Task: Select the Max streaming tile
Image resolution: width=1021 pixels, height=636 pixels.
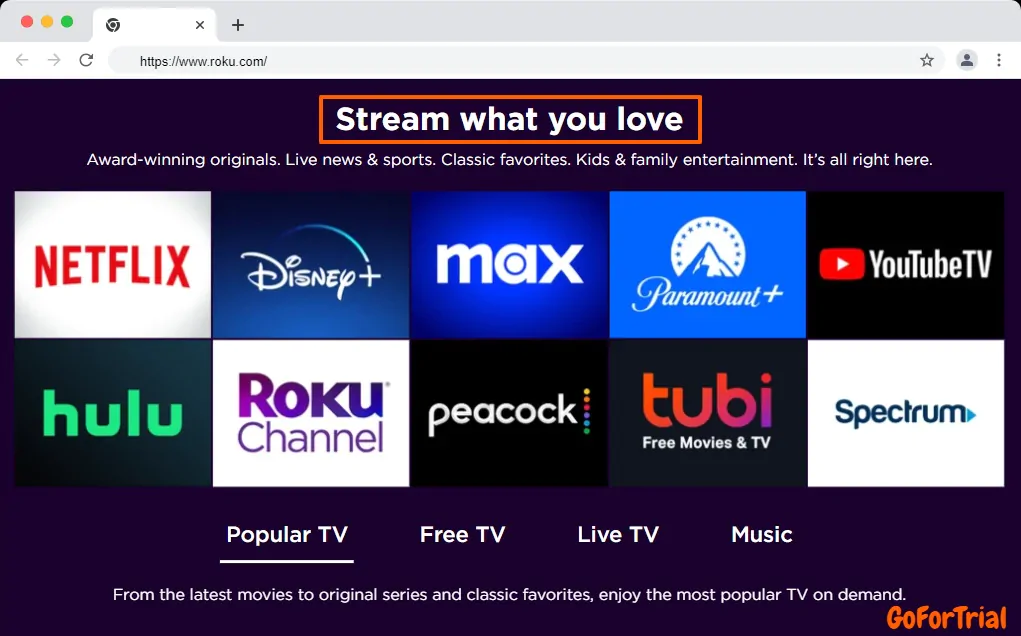Action: [x=509, y=264]
